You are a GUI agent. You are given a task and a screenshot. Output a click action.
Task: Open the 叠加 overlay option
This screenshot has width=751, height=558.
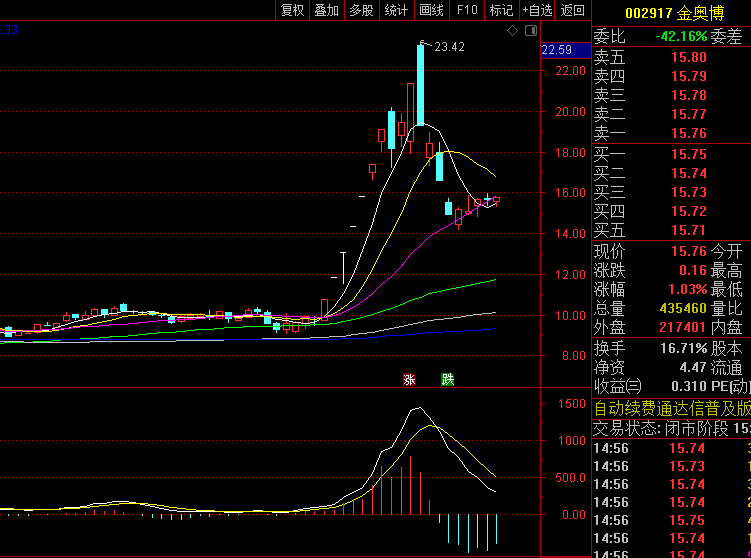point(327,11)
